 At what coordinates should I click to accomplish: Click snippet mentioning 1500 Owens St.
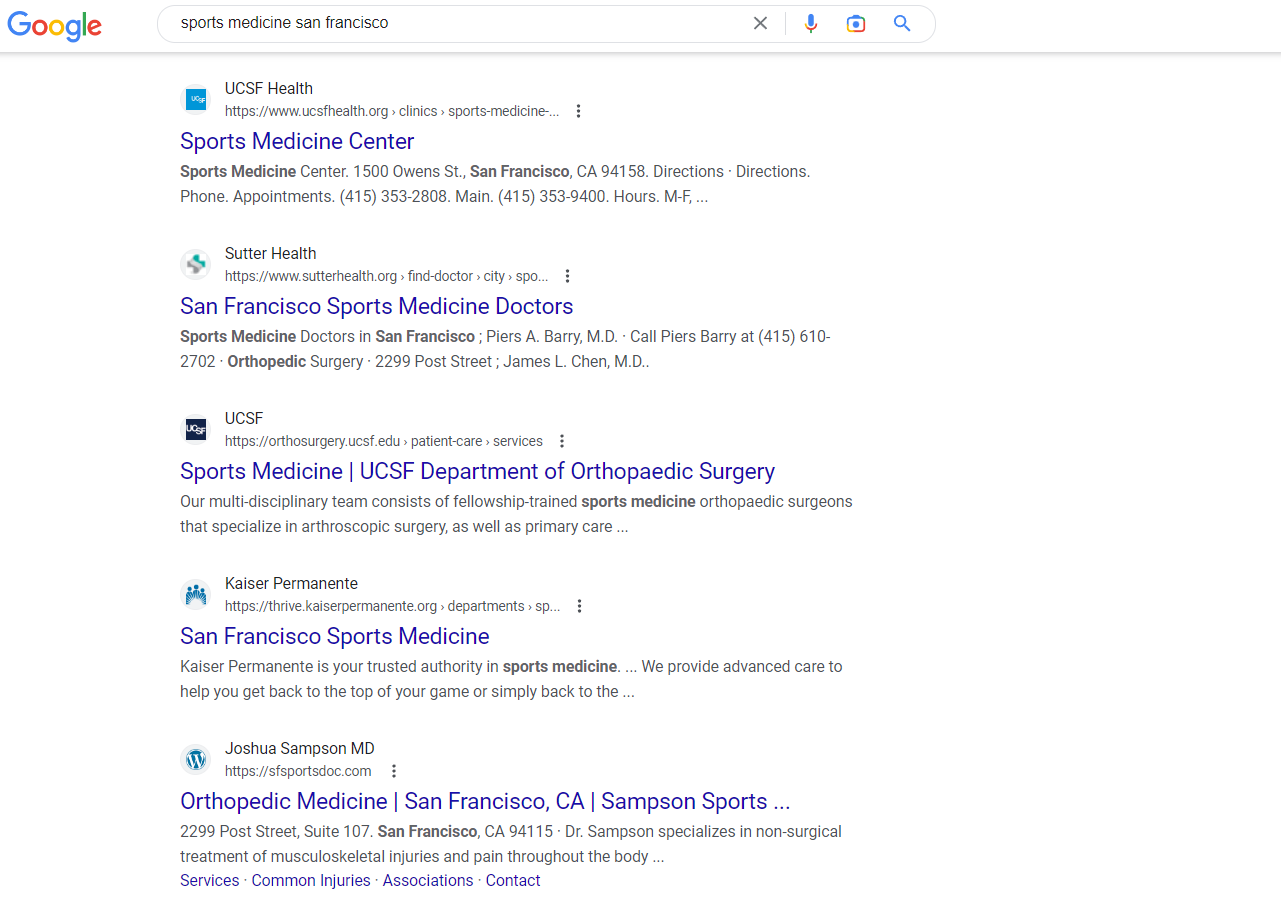coord(495,184)
